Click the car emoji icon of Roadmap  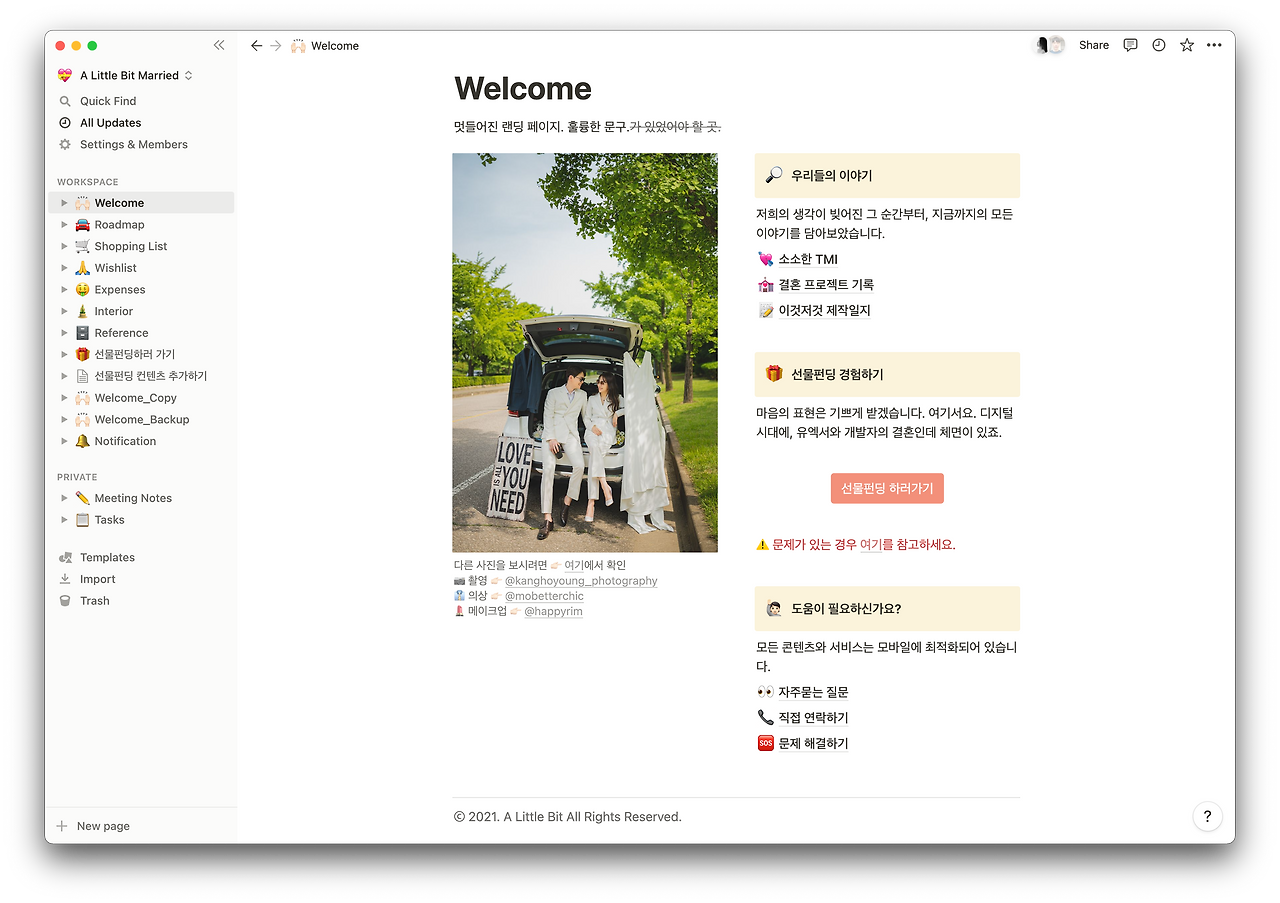[x=83, y=225]
